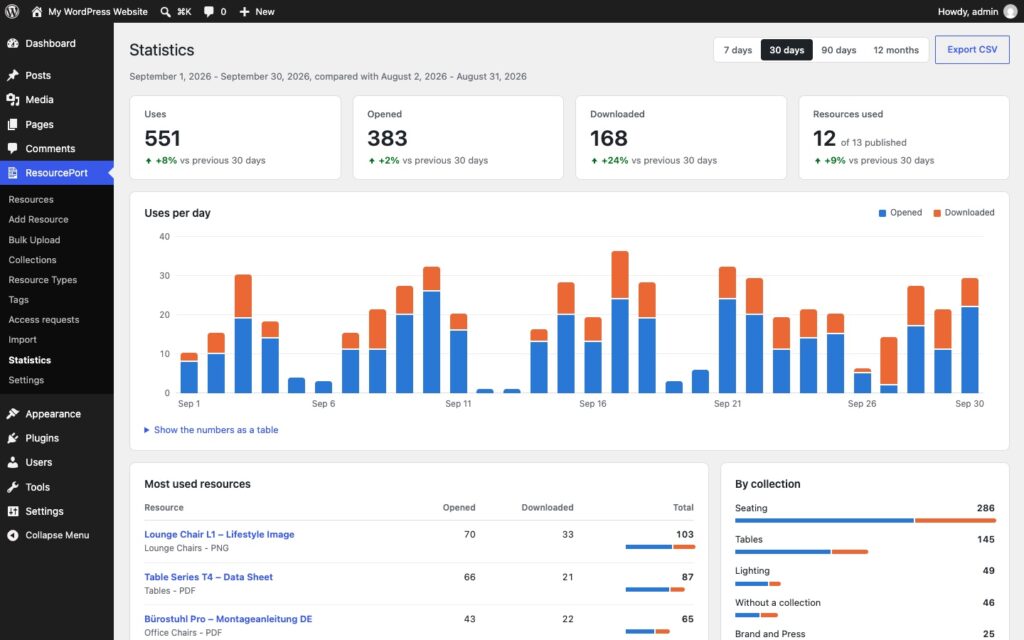Click Lounge Chairs - PNG subtitle

186,548
